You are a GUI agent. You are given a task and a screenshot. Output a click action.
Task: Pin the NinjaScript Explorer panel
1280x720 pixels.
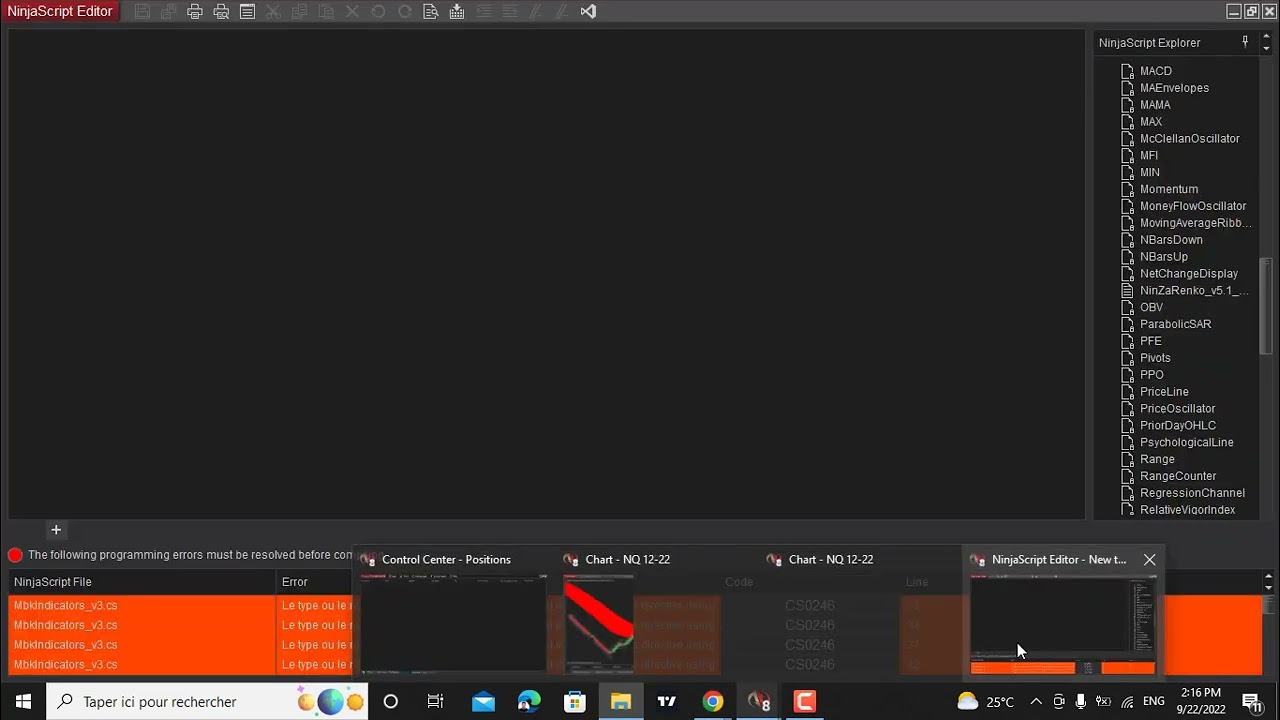(x=1245, y=42)
